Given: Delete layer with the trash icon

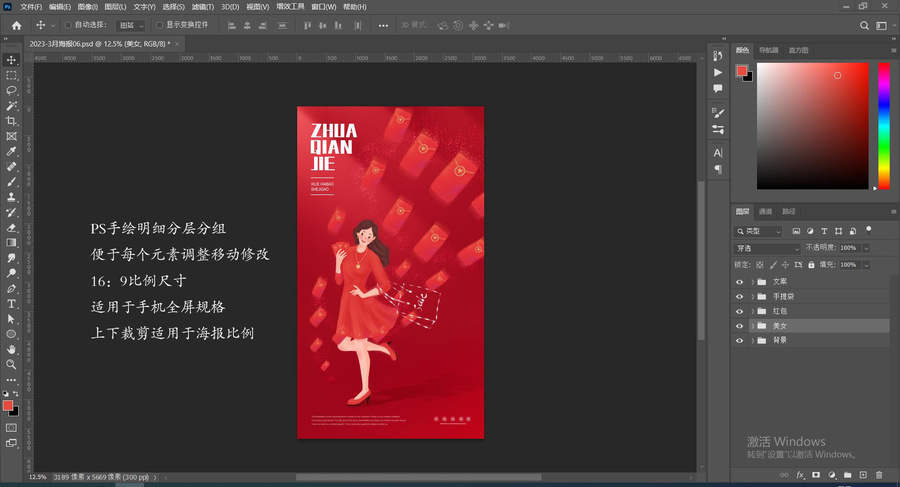Looking at the screenshot, I should [879, 475].
